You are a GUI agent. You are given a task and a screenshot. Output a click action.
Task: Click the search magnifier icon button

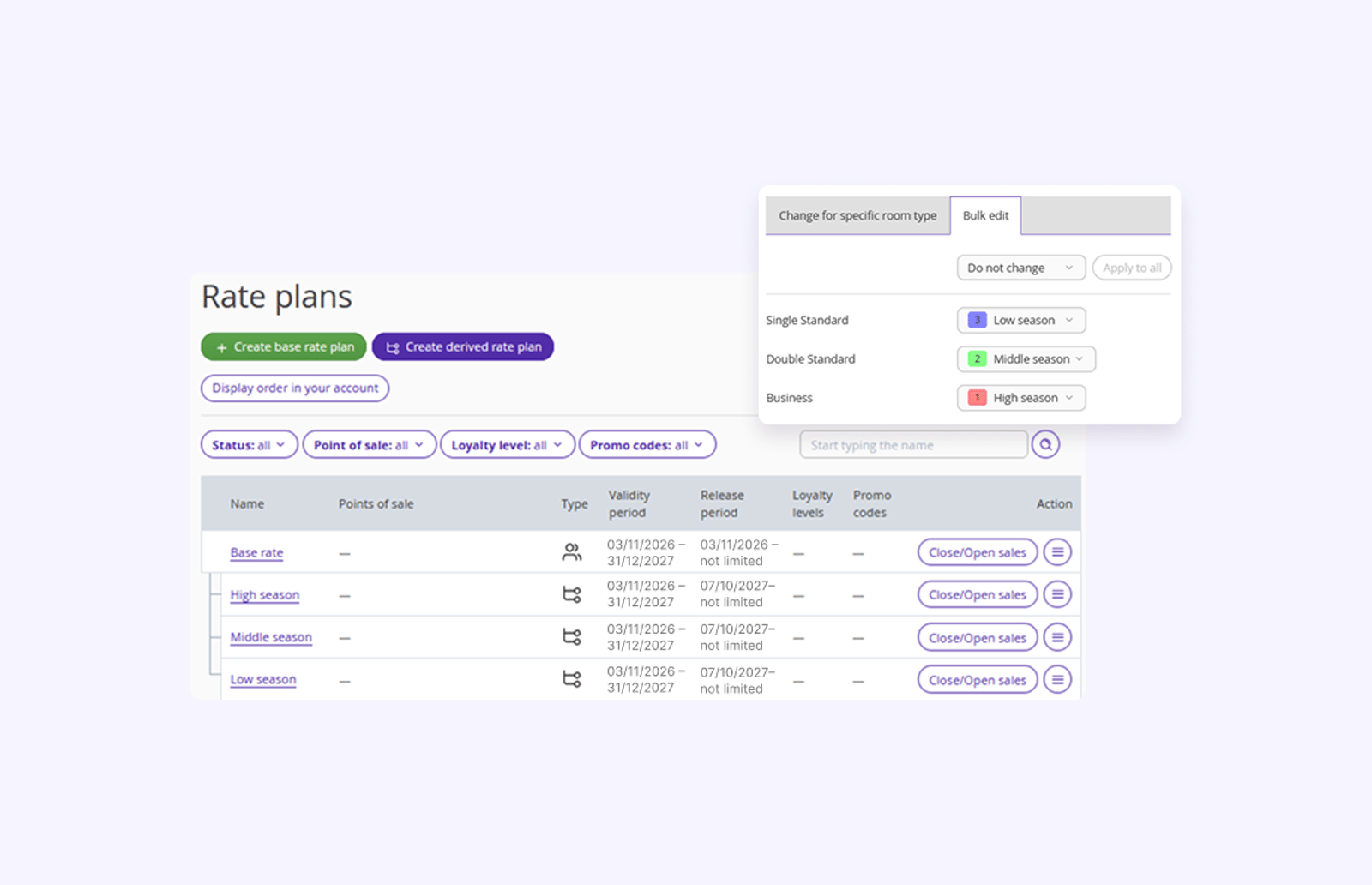pyautogui.click(x=1045, y=444)
